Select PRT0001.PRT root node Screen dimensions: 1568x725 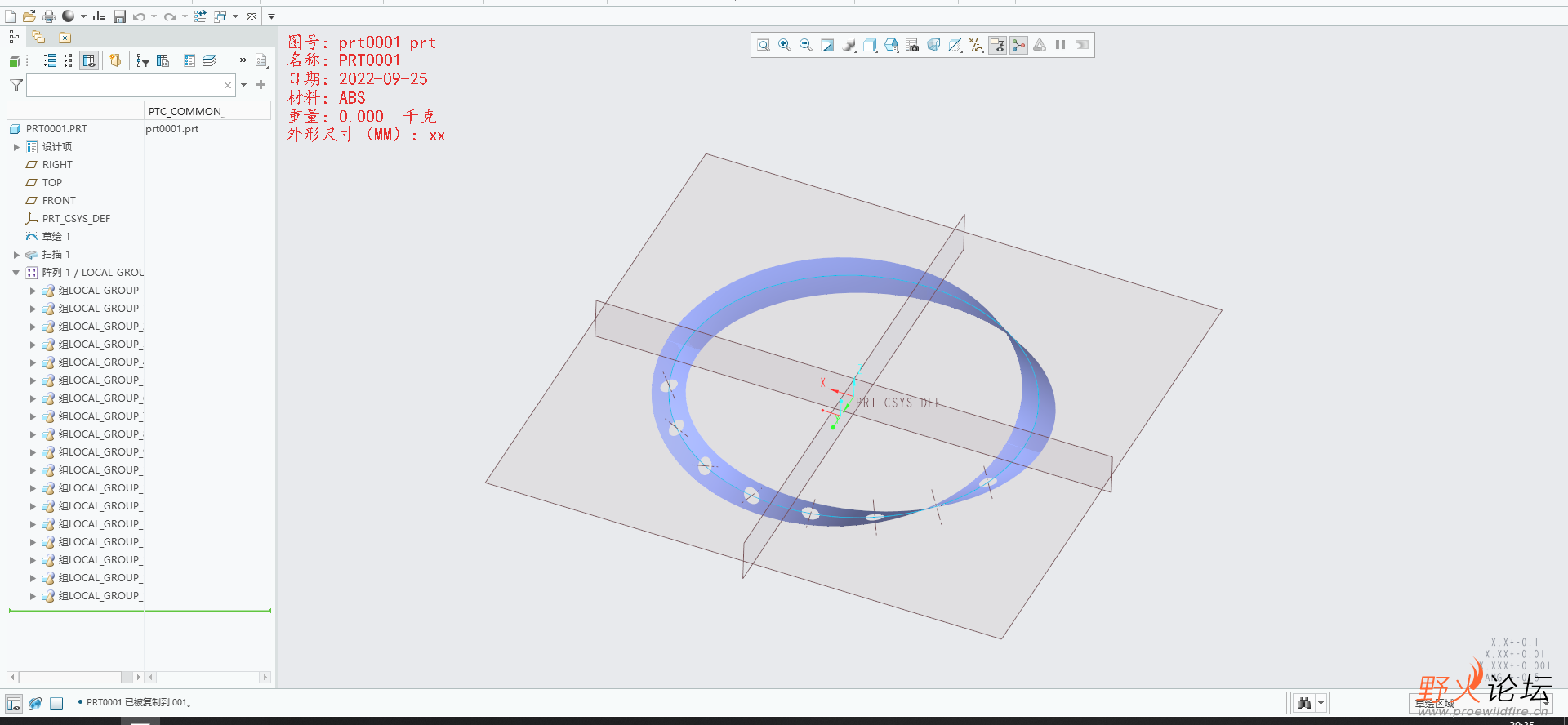coord(56,129)
